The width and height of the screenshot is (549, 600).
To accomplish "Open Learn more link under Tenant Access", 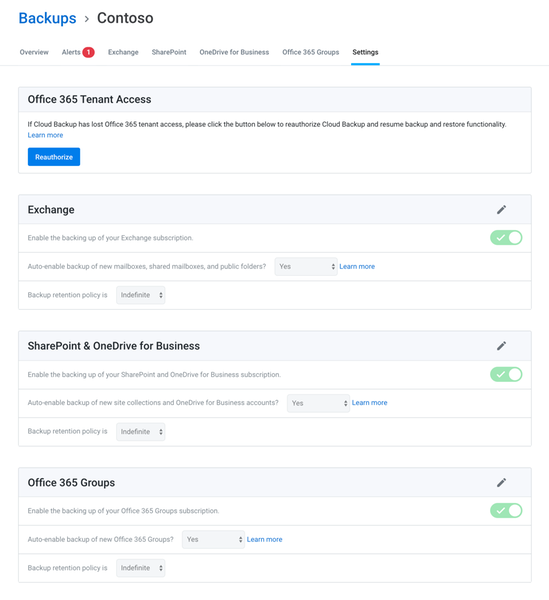I will [45, 135].
